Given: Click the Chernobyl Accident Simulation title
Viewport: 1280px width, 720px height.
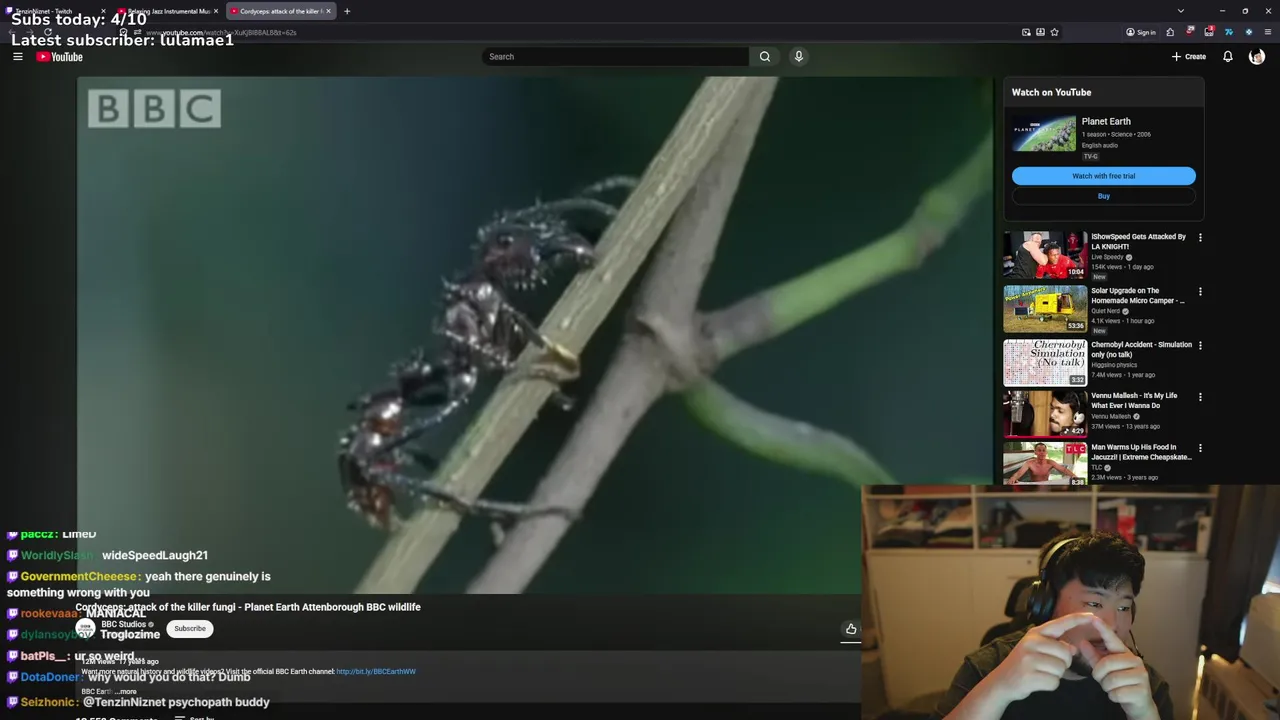Looking at the screenshot, I should (1141, 349).
